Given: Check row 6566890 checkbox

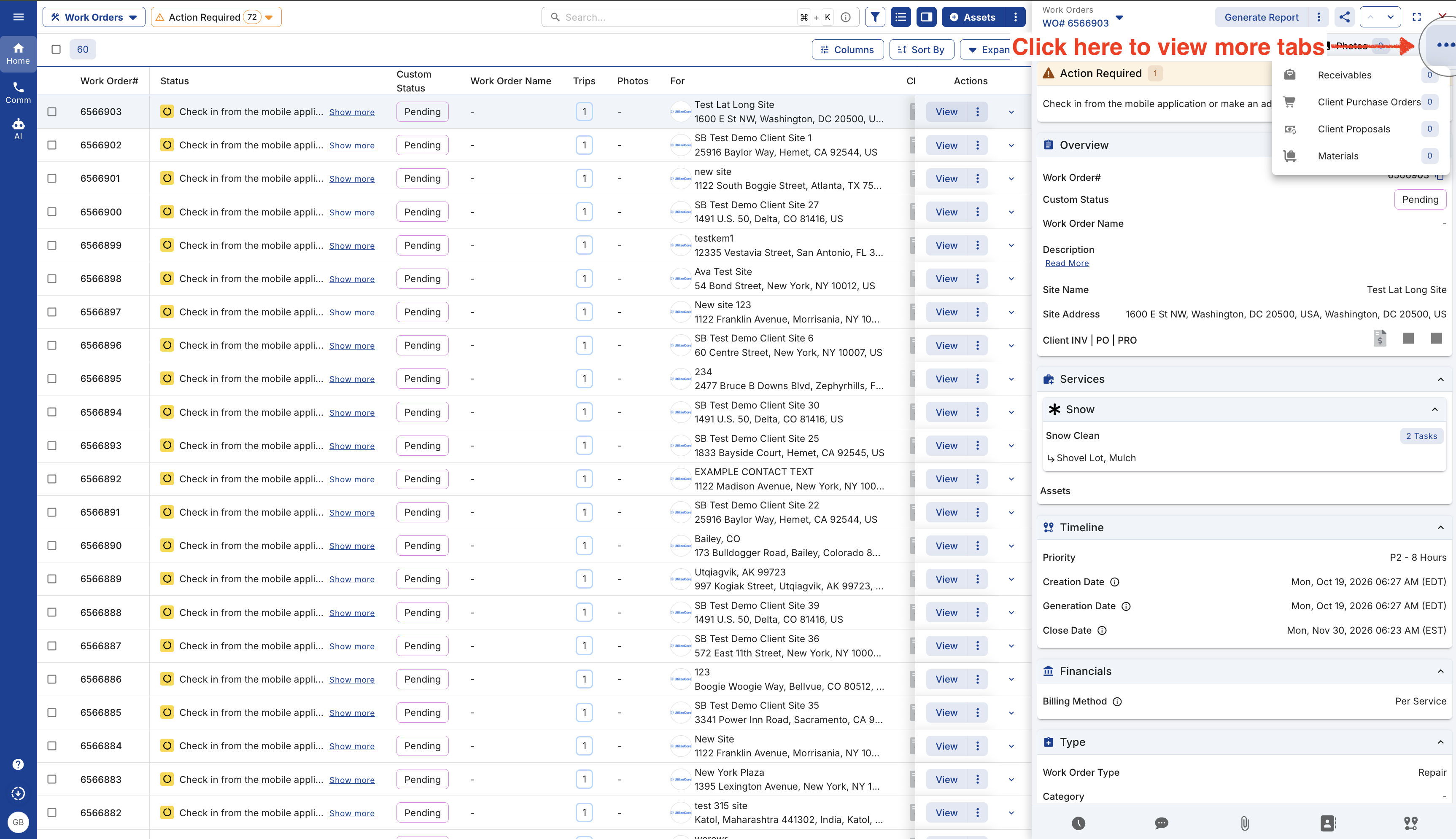Looking at the screenshot, I should (52, 545).
